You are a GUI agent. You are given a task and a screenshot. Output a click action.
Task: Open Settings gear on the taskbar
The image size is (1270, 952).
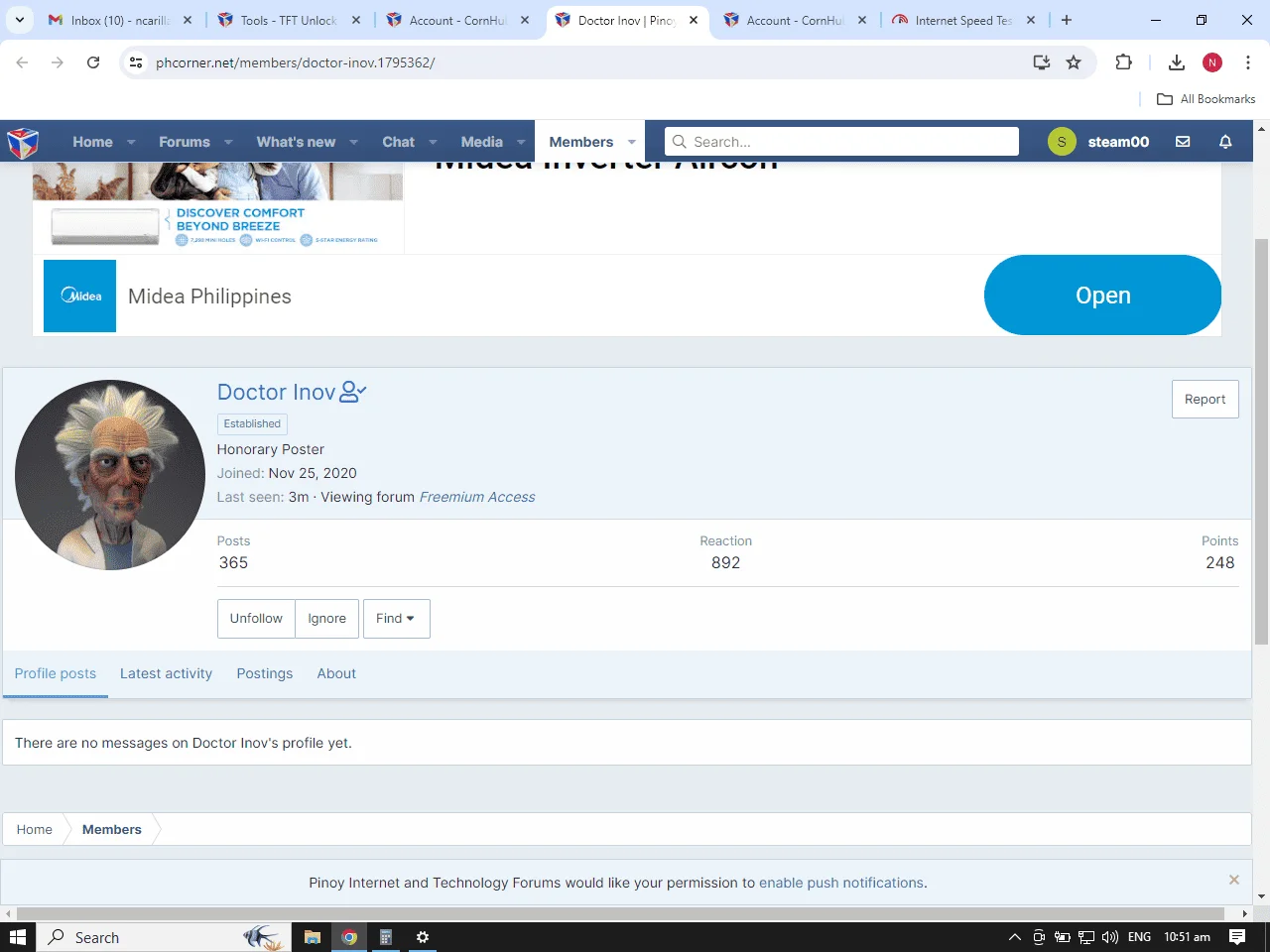tap(423, 937)
